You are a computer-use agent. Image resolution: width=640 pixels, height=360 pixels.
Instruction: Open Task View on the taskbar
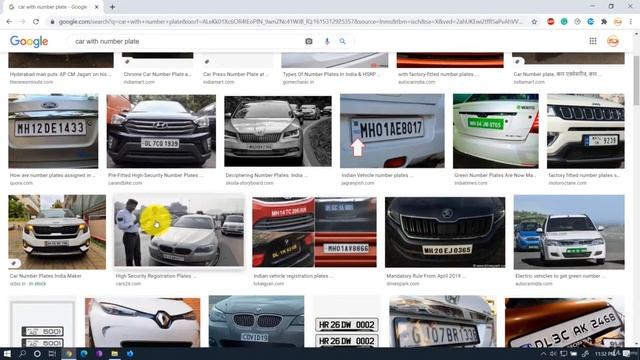[x=52, y=353]
